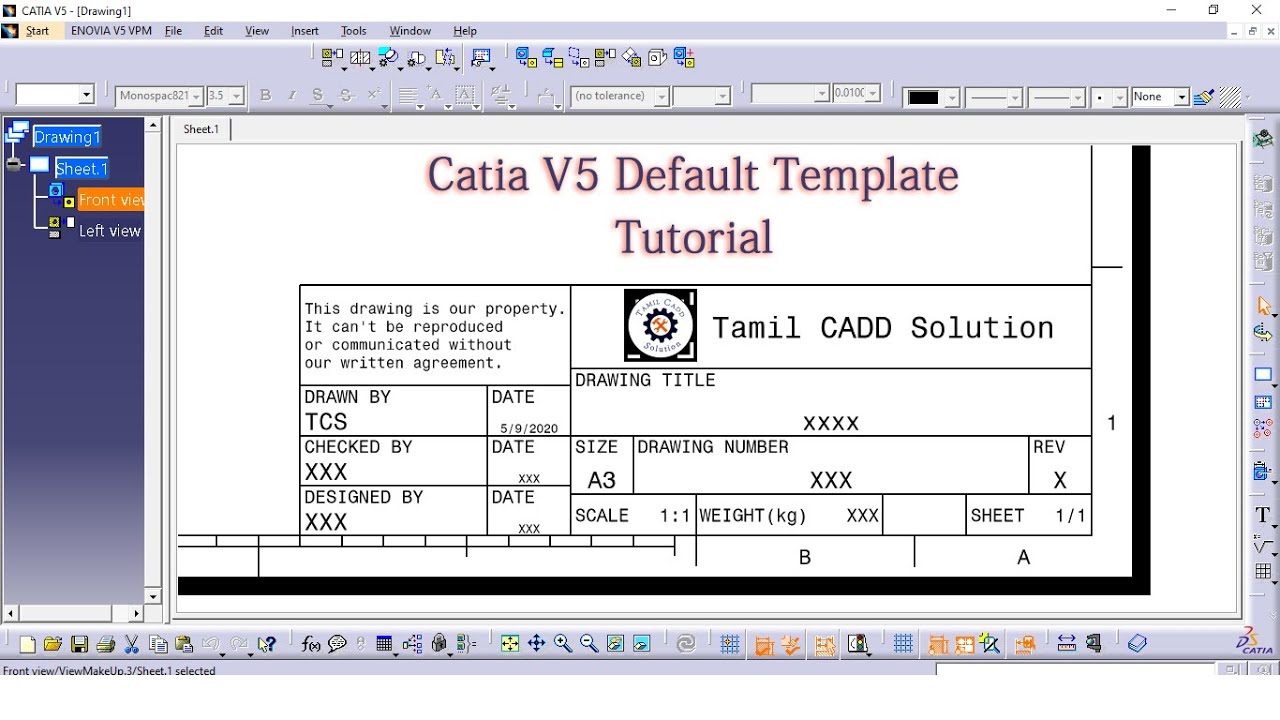Screen dimensions: 1280x720
Task: Toggle Bold text formatting
Action: [265, 96]
